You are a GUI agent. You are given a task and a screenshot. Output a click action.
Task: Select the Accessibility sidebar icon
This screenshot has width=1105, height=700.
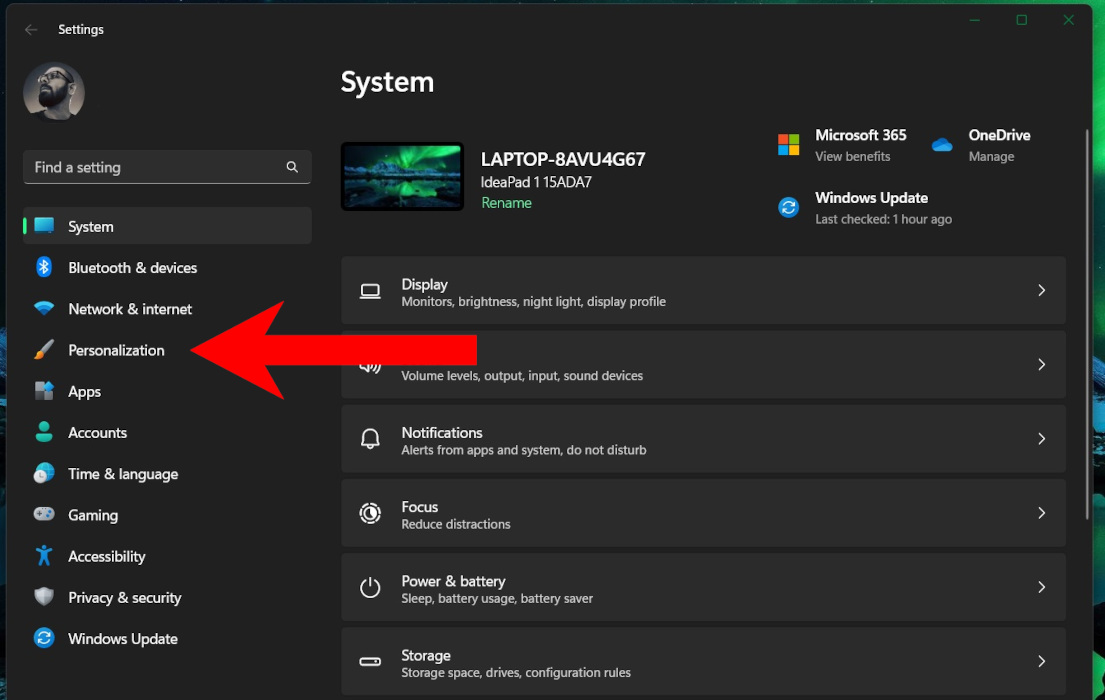44,556
